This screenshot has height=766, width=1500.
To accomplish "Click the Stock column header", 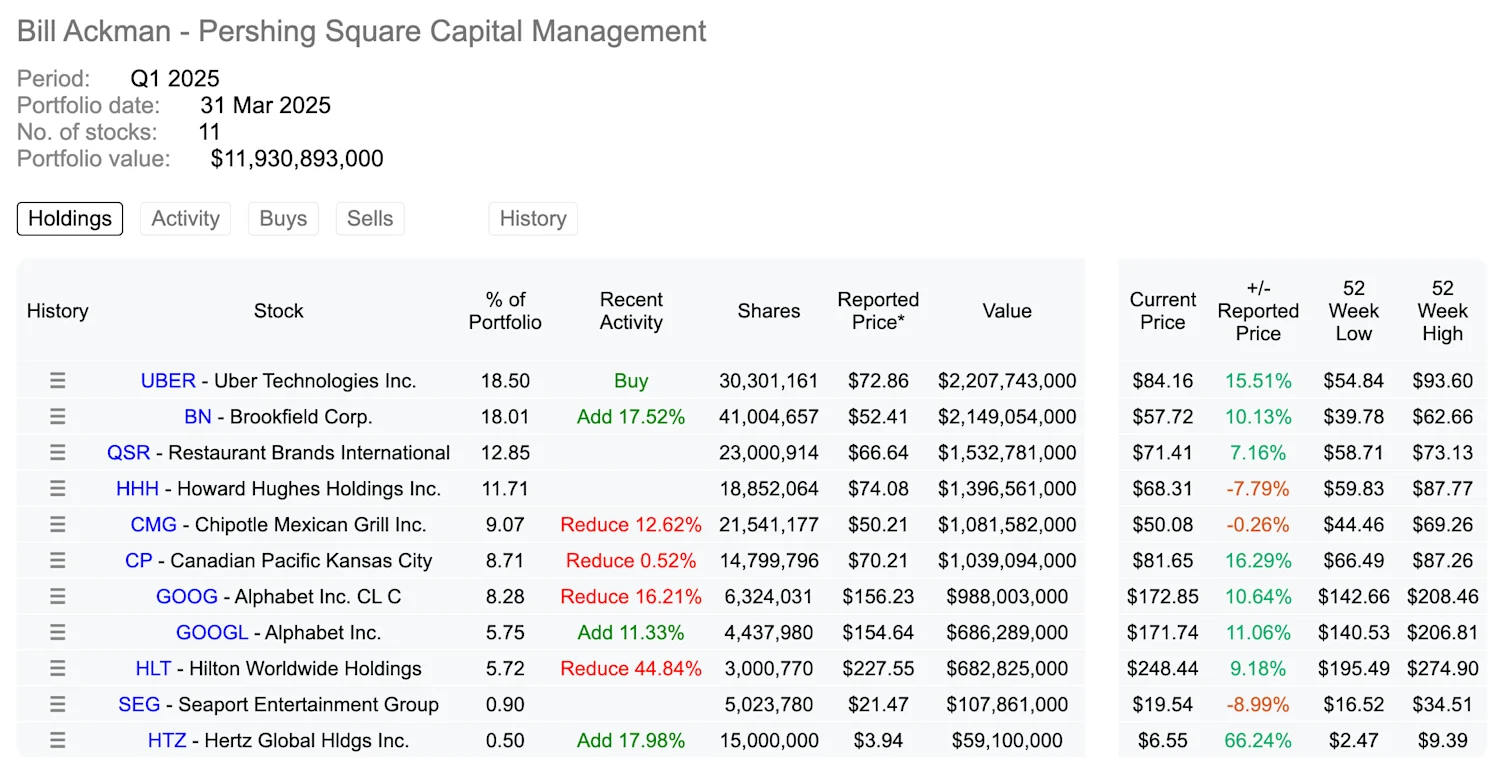I will coord(278,311).
